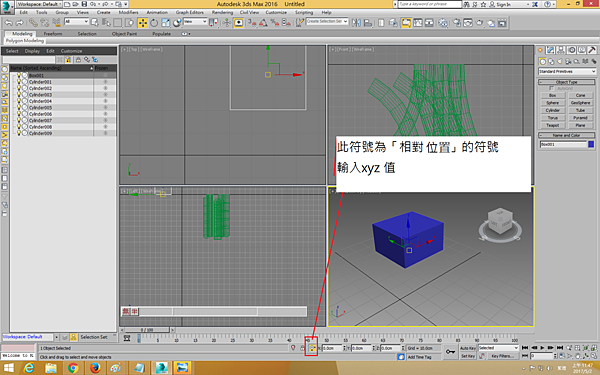Screen dimensions: 600x375
Task: Toggle Percent Snap
Action: [x=275, y=23]
